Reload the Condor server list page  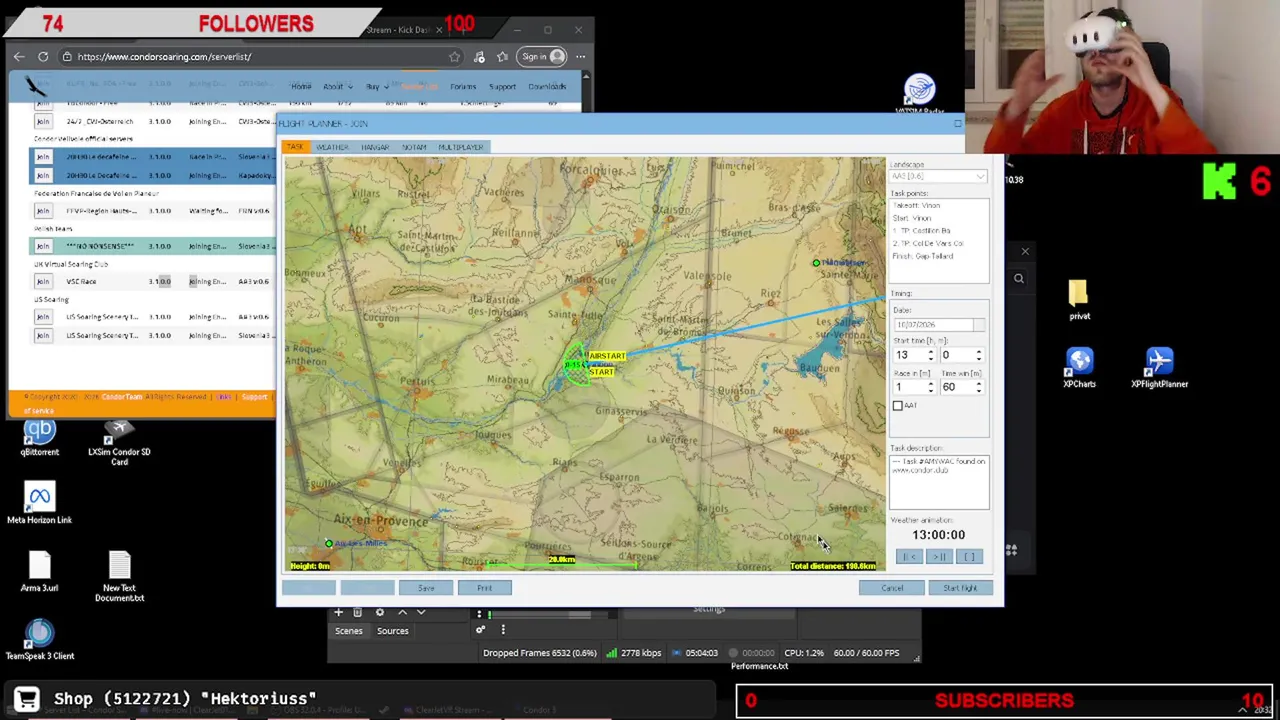(x=43, y=57)
